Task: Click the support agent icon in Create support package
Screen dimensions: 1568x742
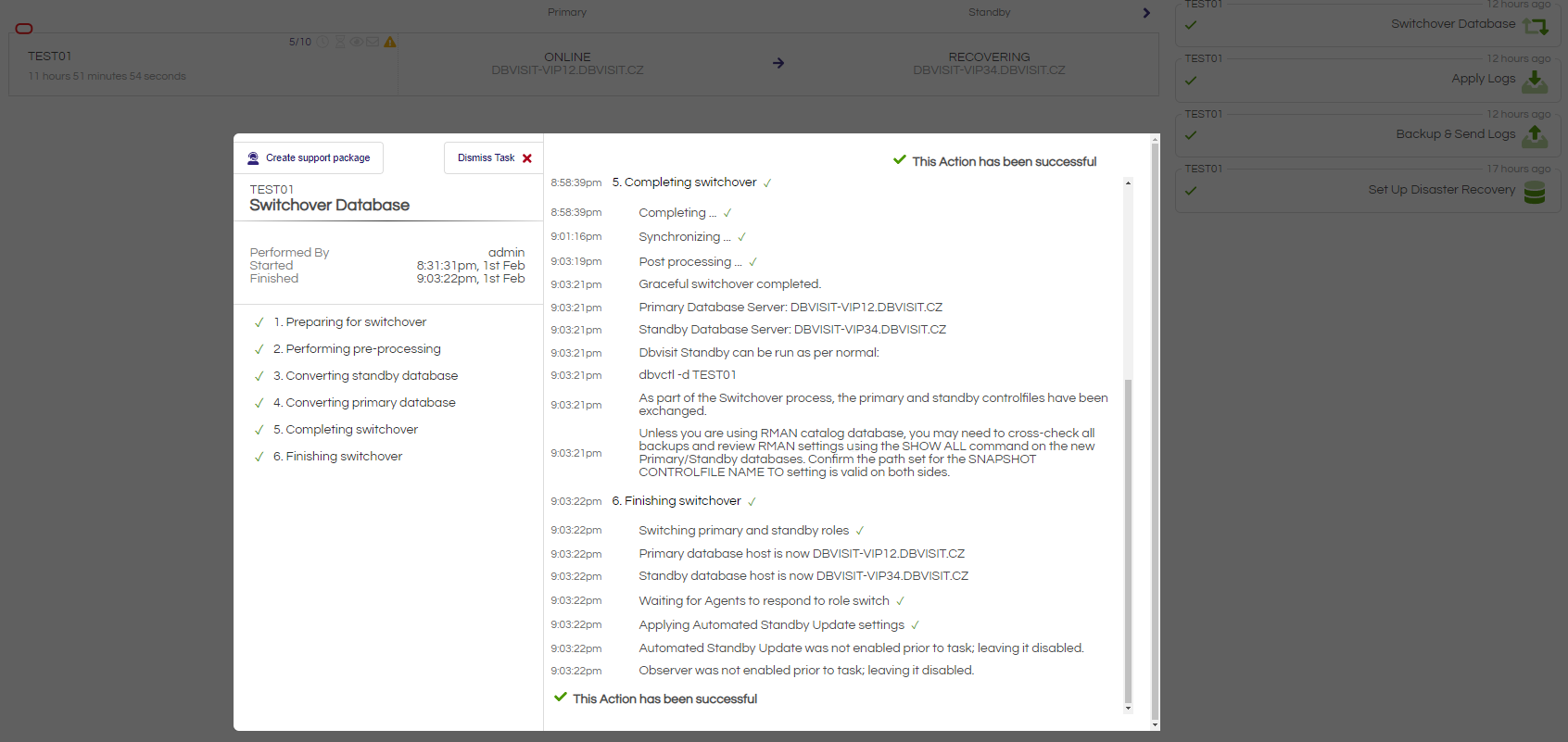Action: click(253, 158)
